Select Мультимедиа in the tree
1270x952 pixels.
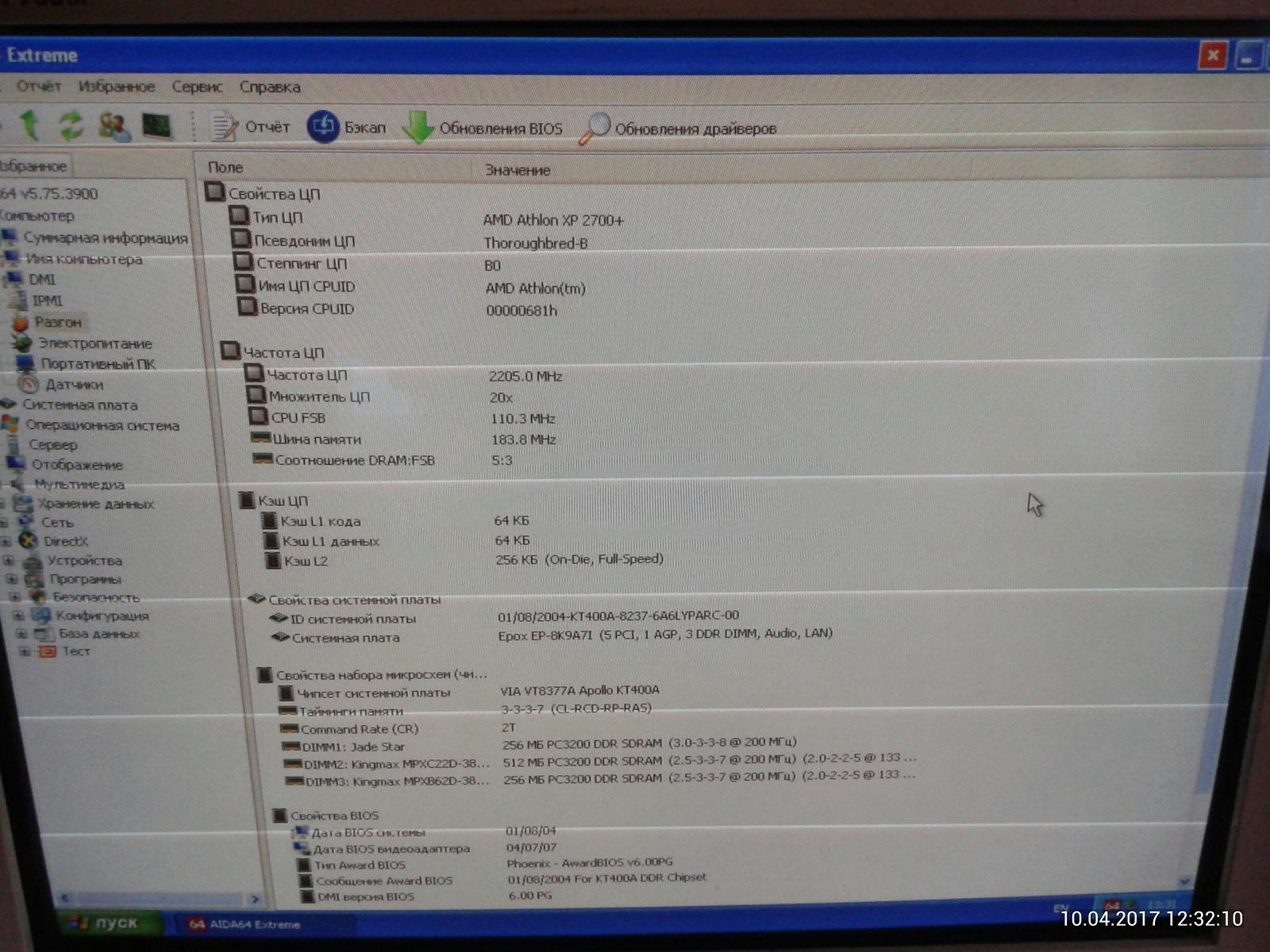pos(79,484)
